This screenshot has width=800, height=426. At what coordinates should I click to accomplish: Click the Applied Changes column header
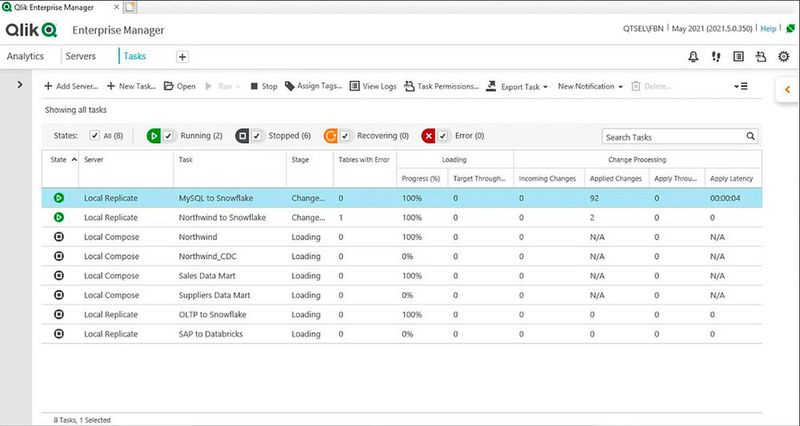tap(616, 179)
